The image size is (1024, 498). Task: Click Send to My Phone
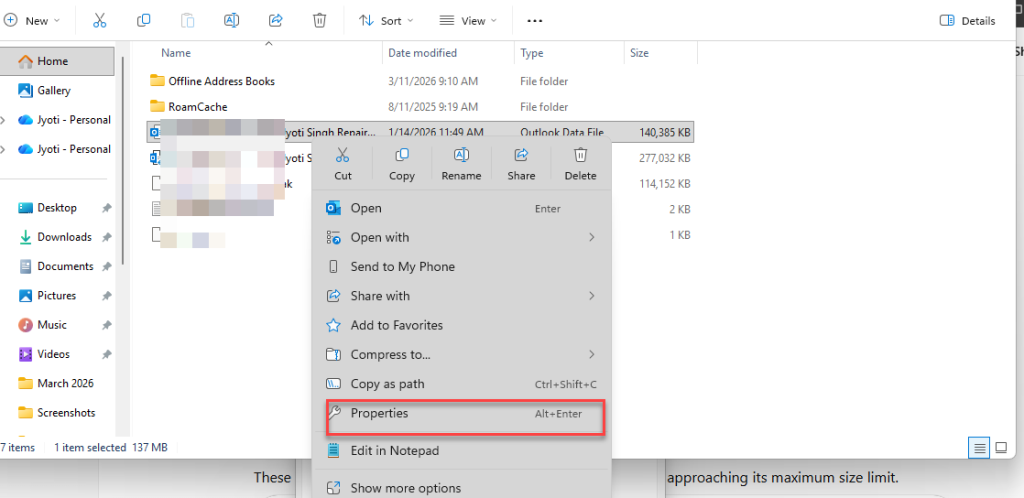462,267
